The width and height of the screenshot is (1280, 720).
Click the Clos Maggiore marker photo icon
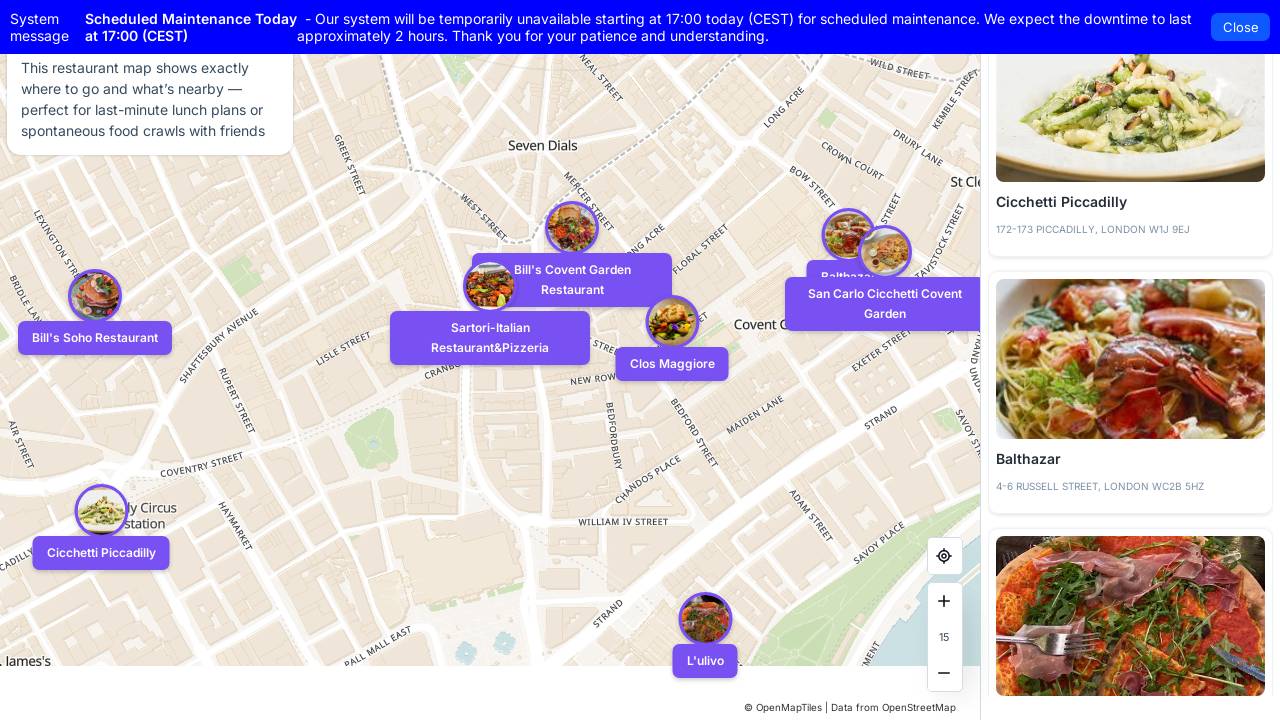(672, 322)
